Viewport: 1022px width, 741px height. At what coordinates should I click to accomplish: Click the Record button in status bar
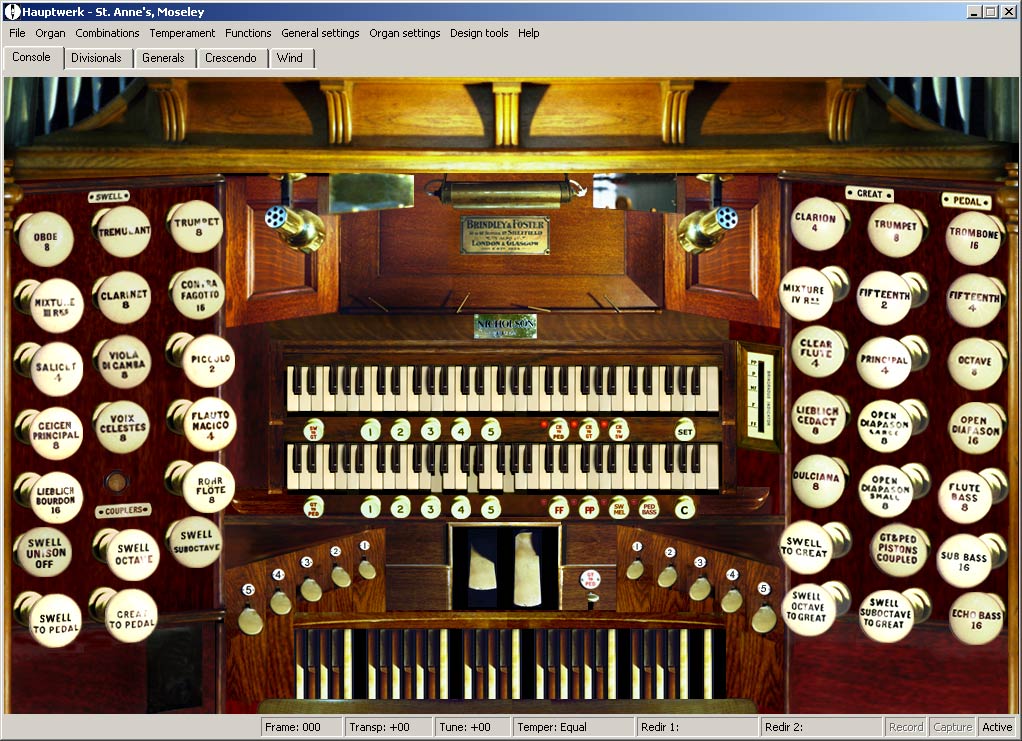906,727
